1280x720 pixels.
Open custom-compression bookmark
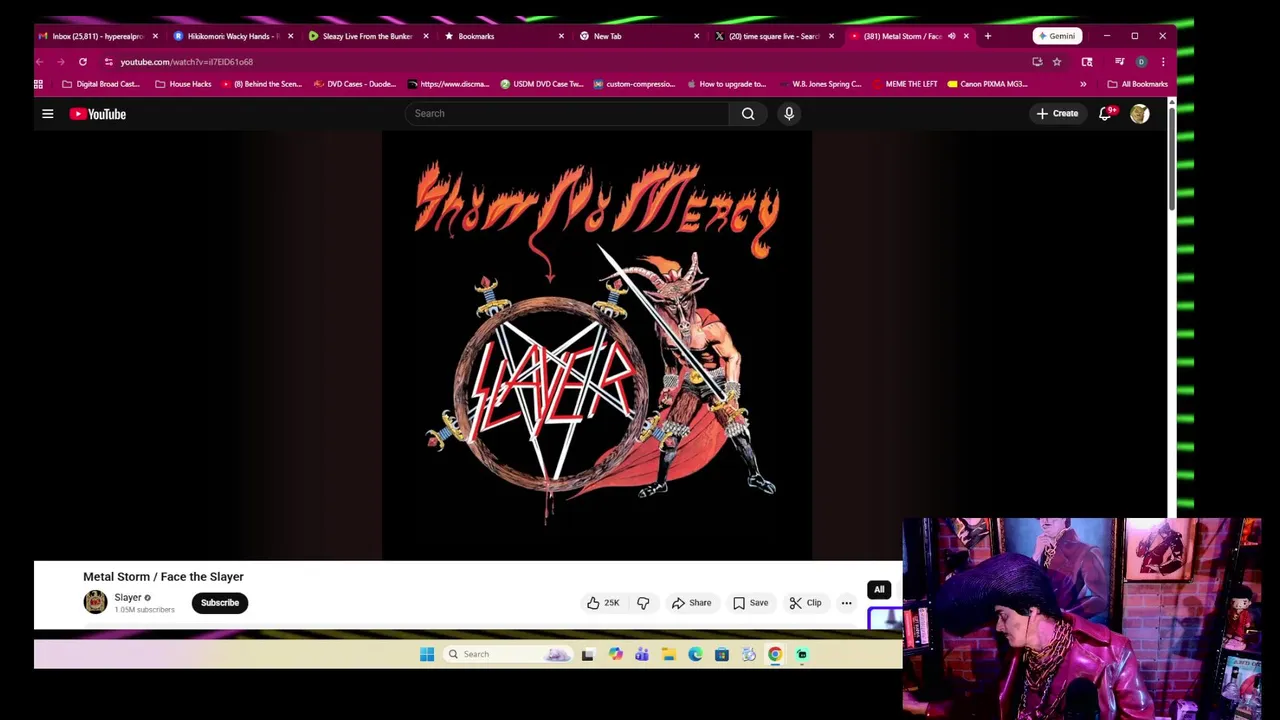(x=634, y=84)
